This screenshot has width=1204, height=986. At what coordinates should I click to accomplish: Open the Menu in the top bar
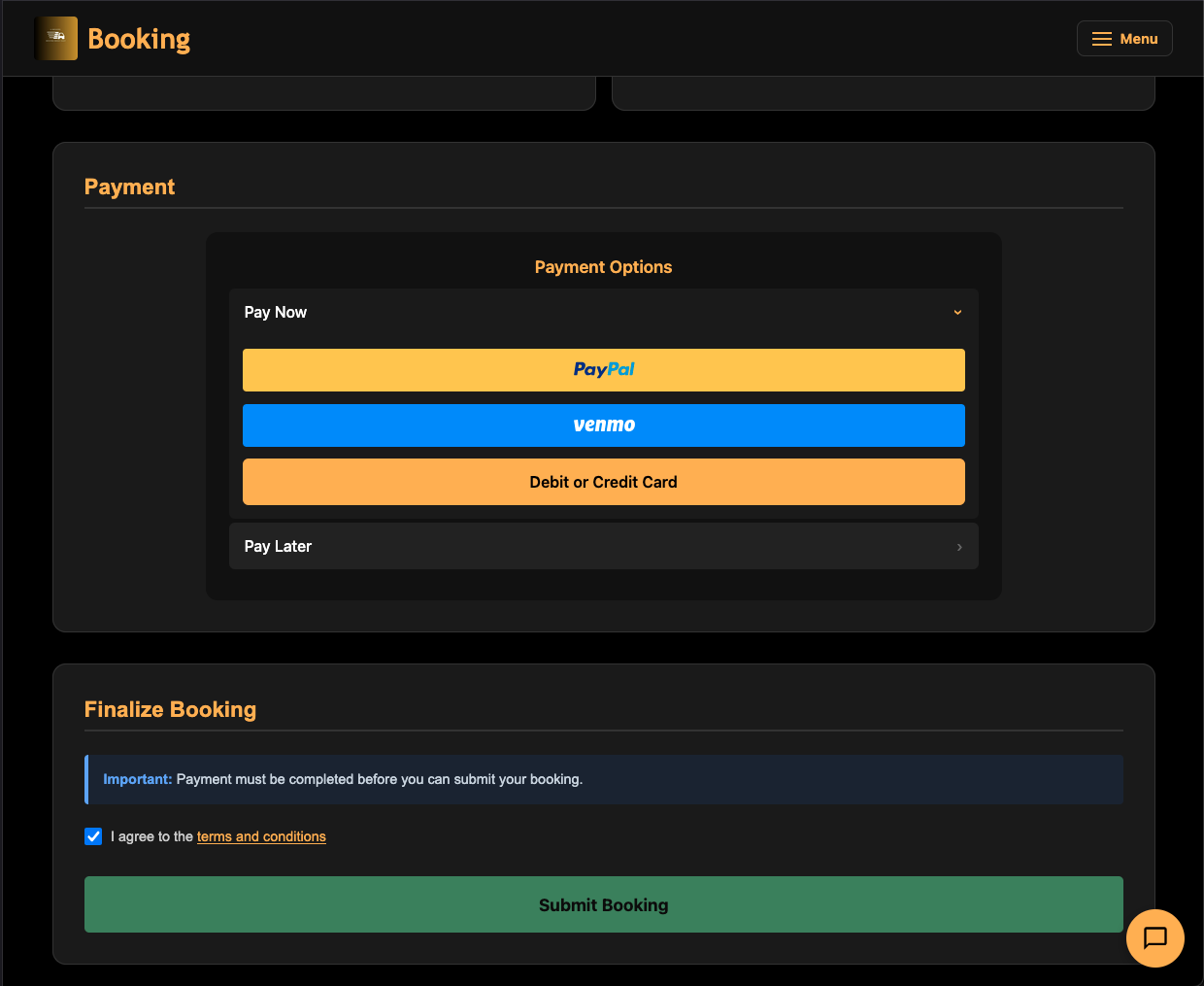pos(1123,38)
